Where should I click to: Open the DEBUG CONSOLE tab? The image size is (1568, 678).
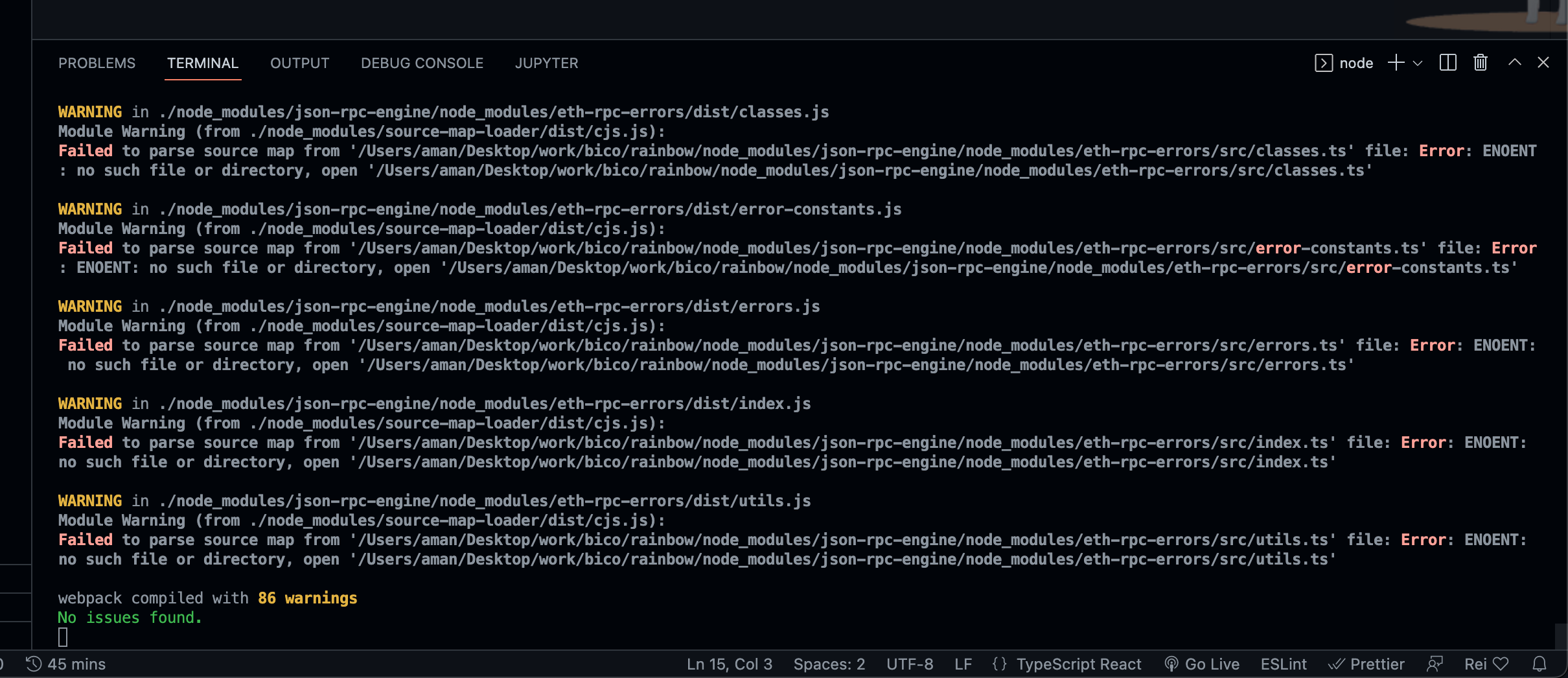click(422, 63)
